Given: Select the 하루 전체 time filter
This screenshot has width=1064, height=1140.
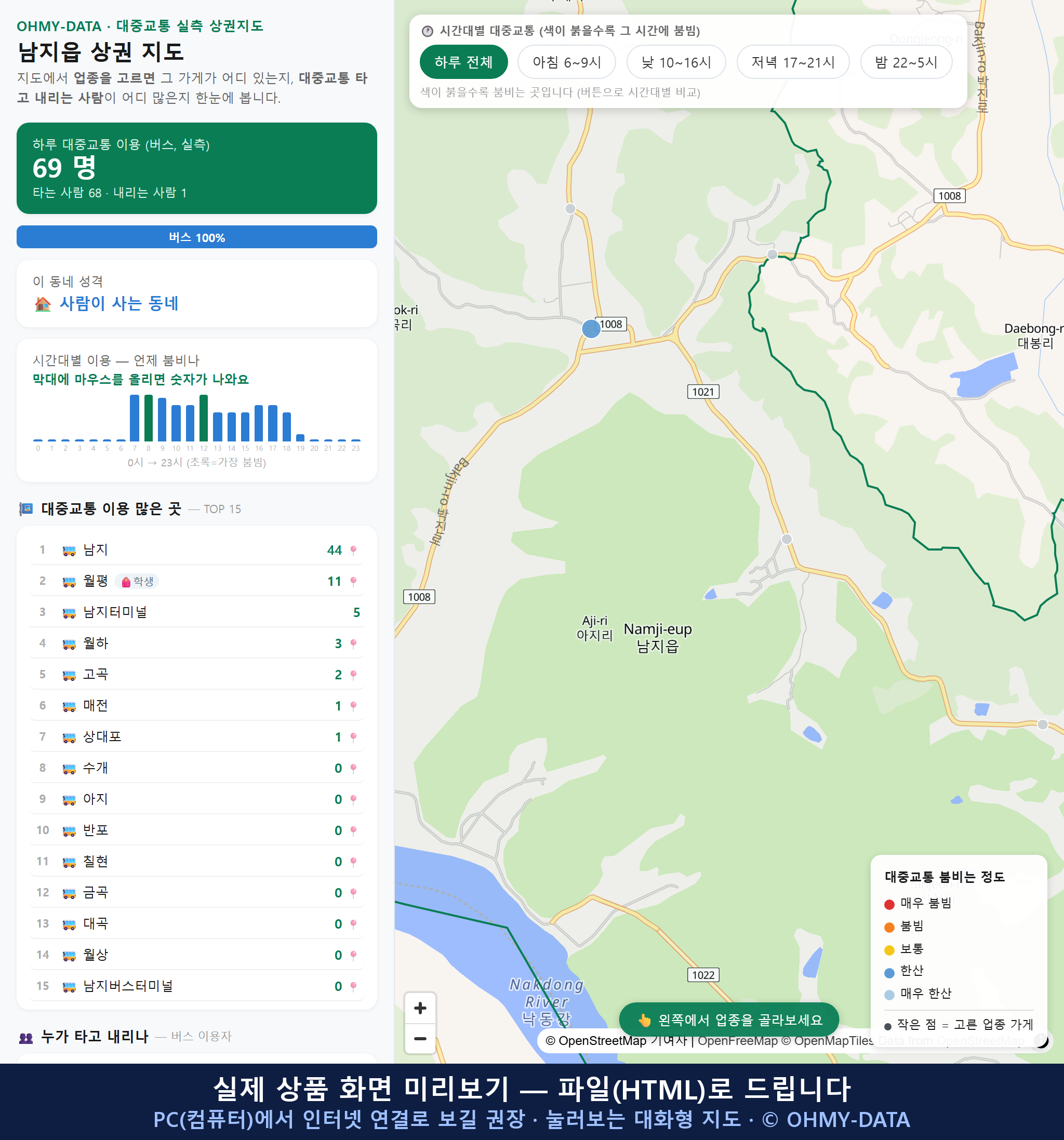Looking at the screenshot, I should coord(463,62).
